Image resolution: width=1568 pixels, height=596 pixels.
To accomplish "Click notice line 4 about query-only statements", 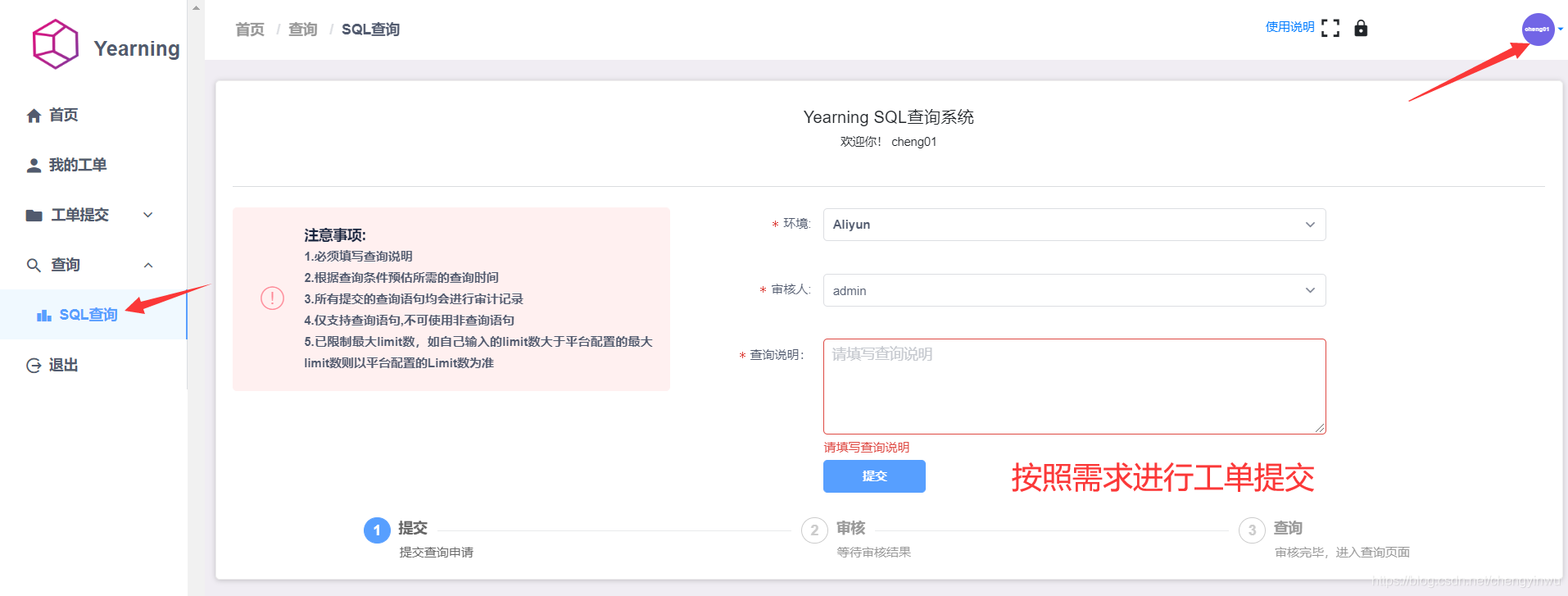I will (409, 321).
